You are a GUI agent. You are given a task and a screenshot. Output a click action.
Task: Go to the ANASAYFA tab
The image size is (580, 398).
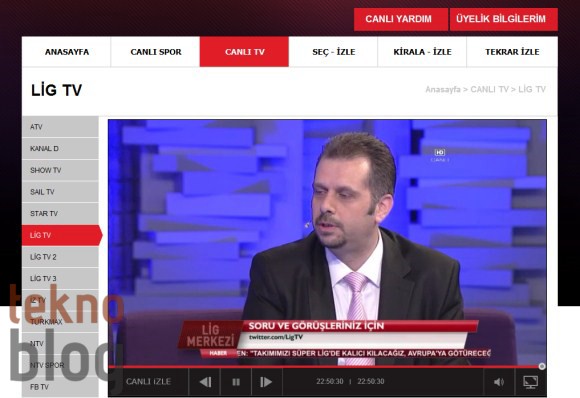click(67, 52)
